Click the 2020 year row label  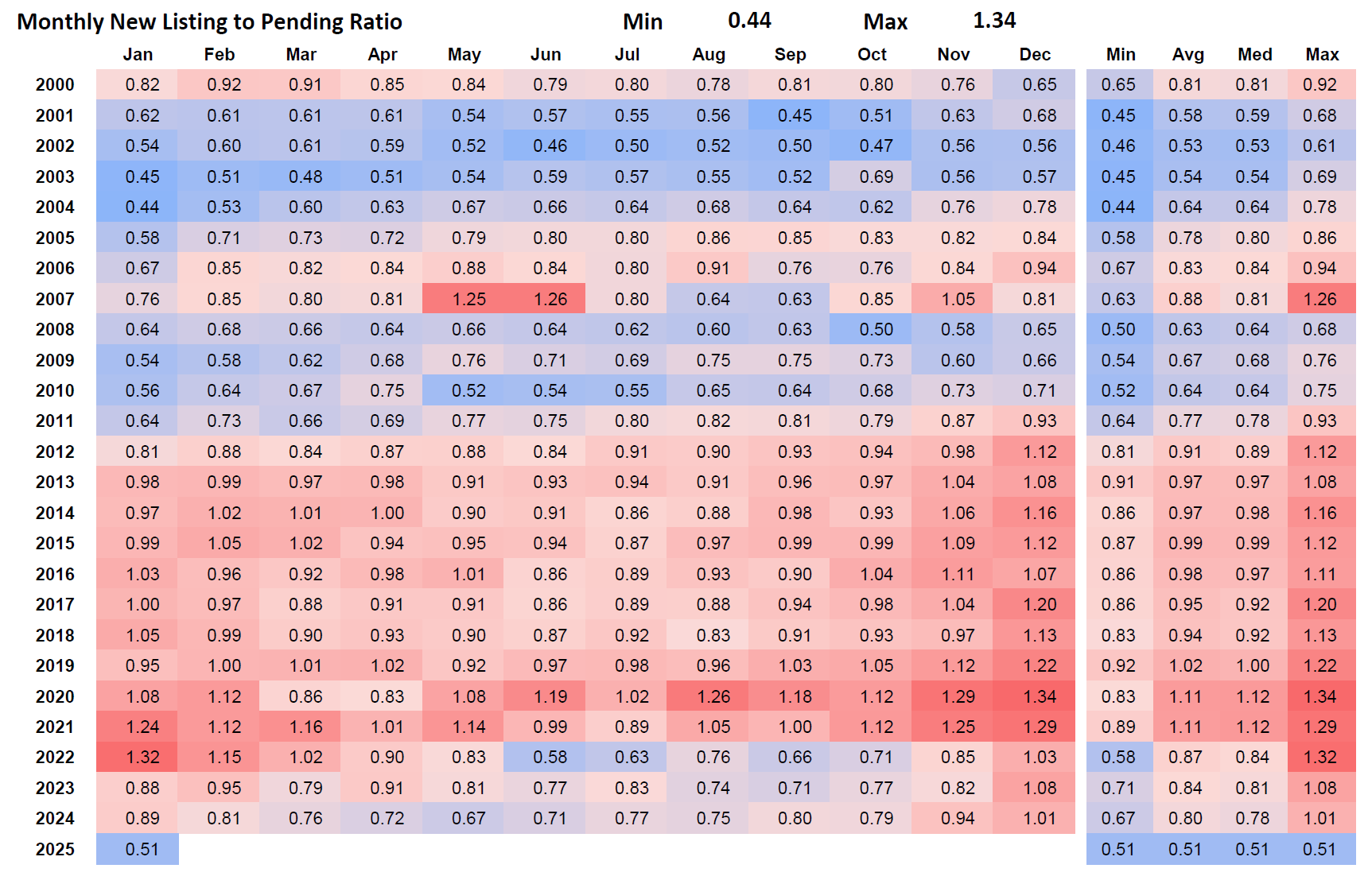[55, 696]
